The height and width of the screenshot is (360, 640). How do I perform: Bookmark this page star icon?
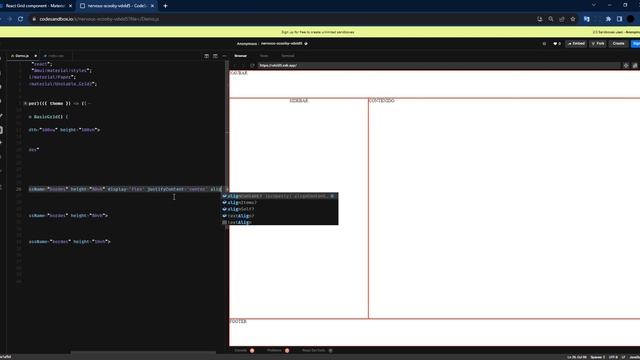573,19
